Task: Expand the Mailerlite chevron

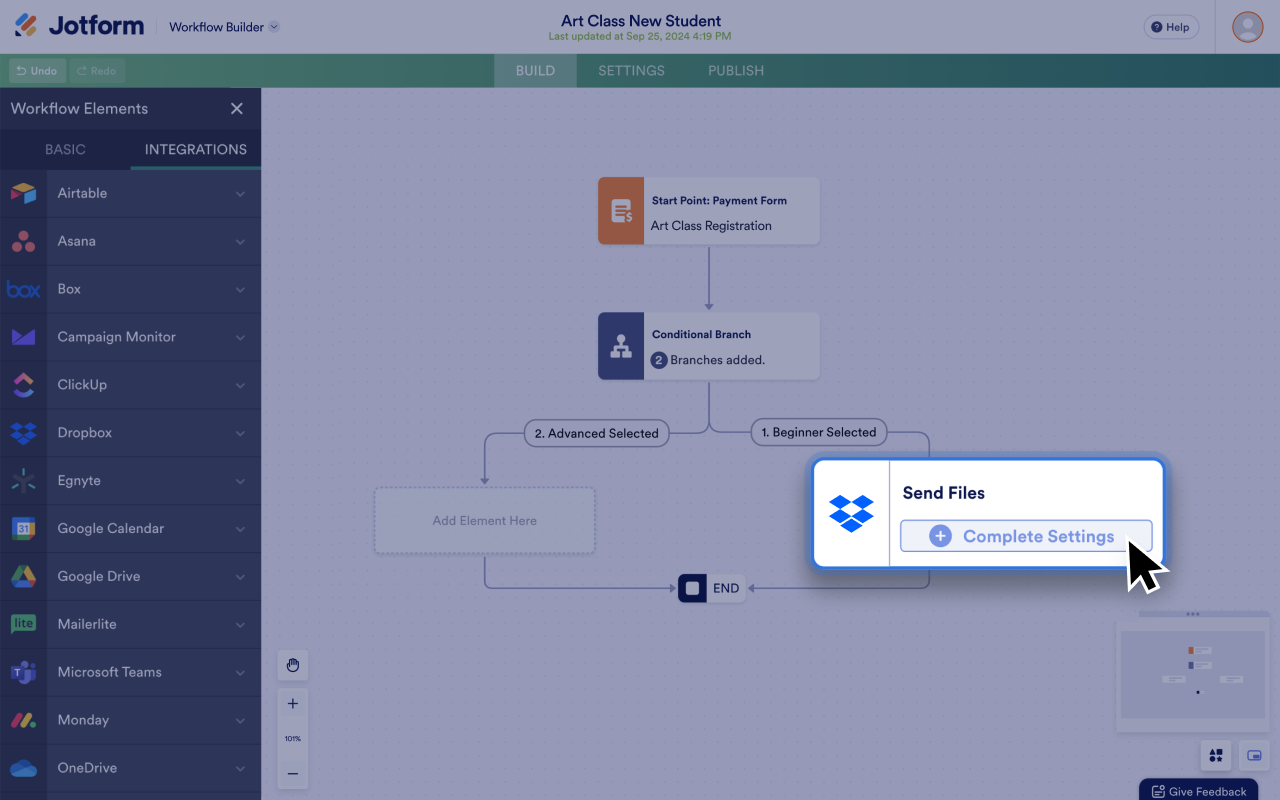Action: coord(240,625)
